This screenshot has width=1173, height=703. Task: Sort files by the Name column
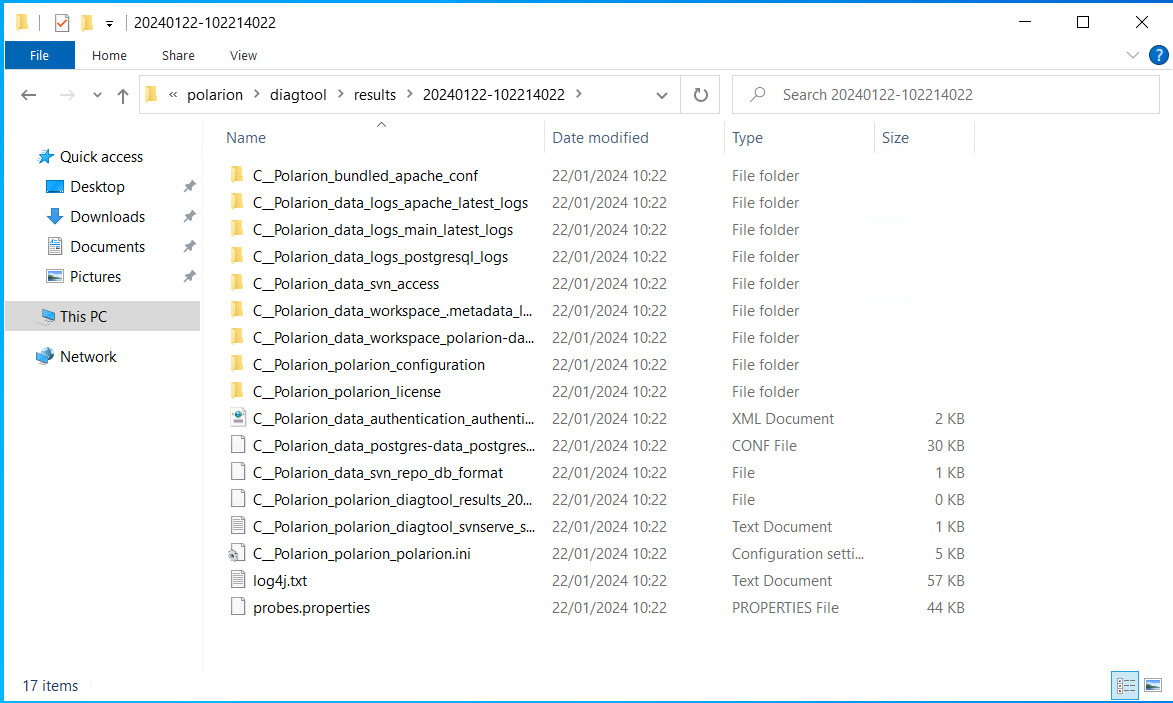pyautogui.click(x=246, y=137)
